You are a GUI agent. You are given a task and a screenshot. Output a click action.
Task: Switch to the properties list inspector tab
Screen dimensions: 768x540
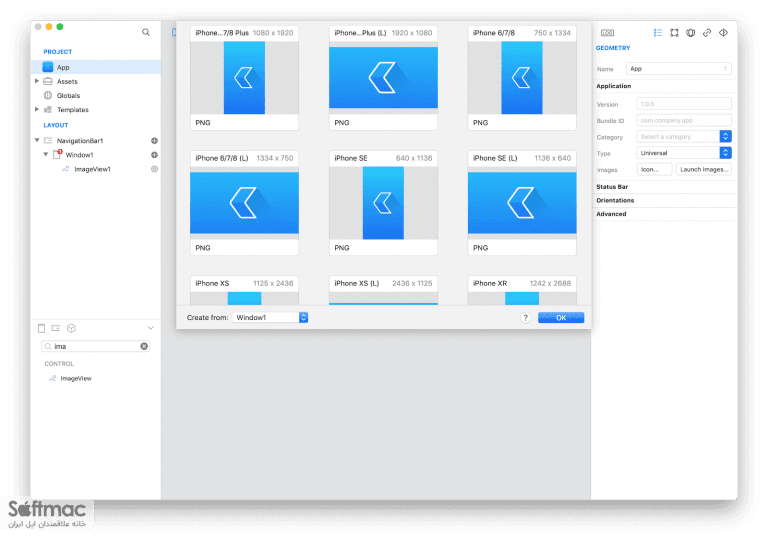(658, 33)
